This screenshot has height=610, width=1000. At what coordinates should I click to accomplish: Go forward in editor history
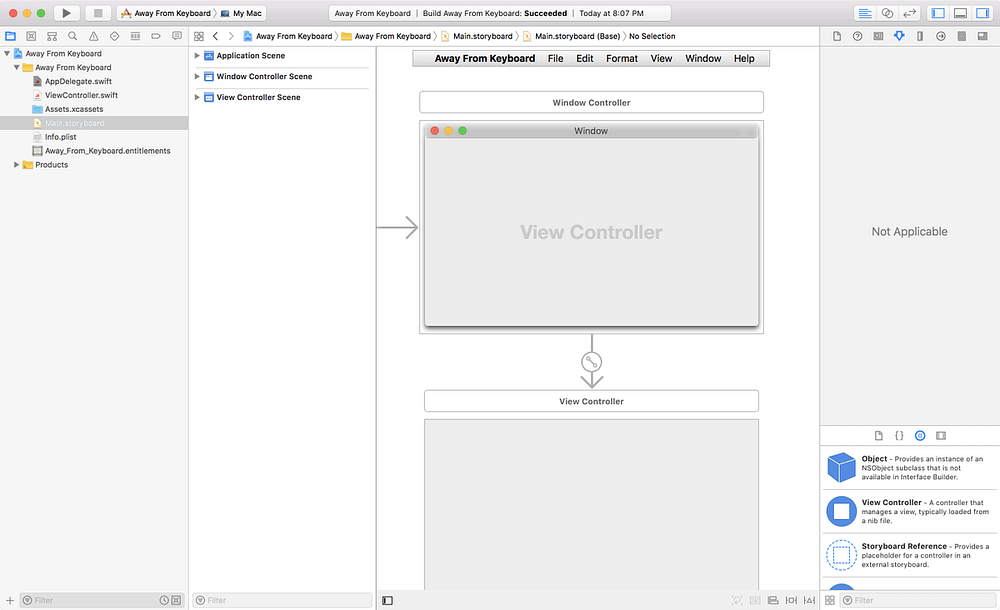coord(231,36)
